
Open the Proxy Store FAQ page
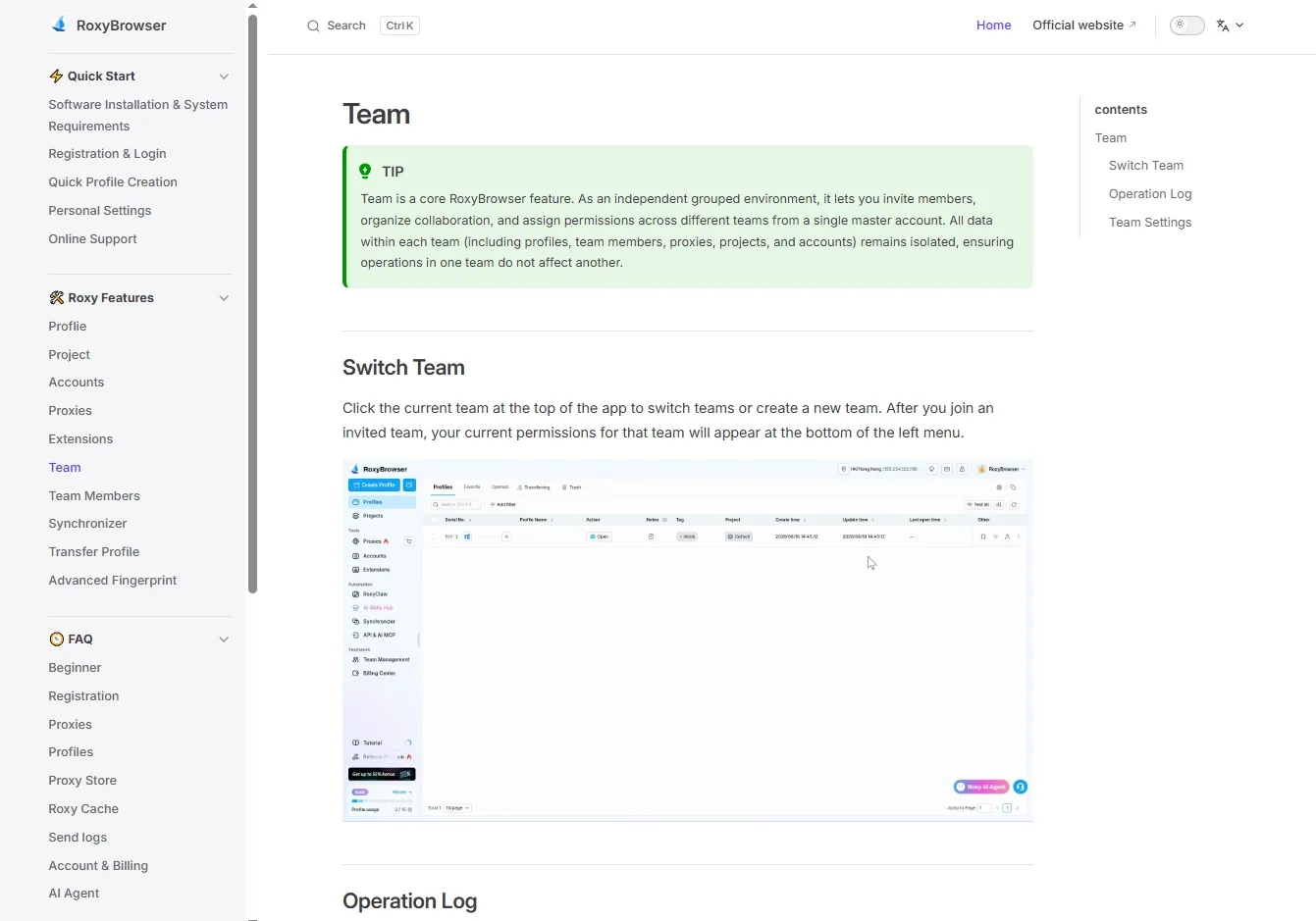coord(82,781)
